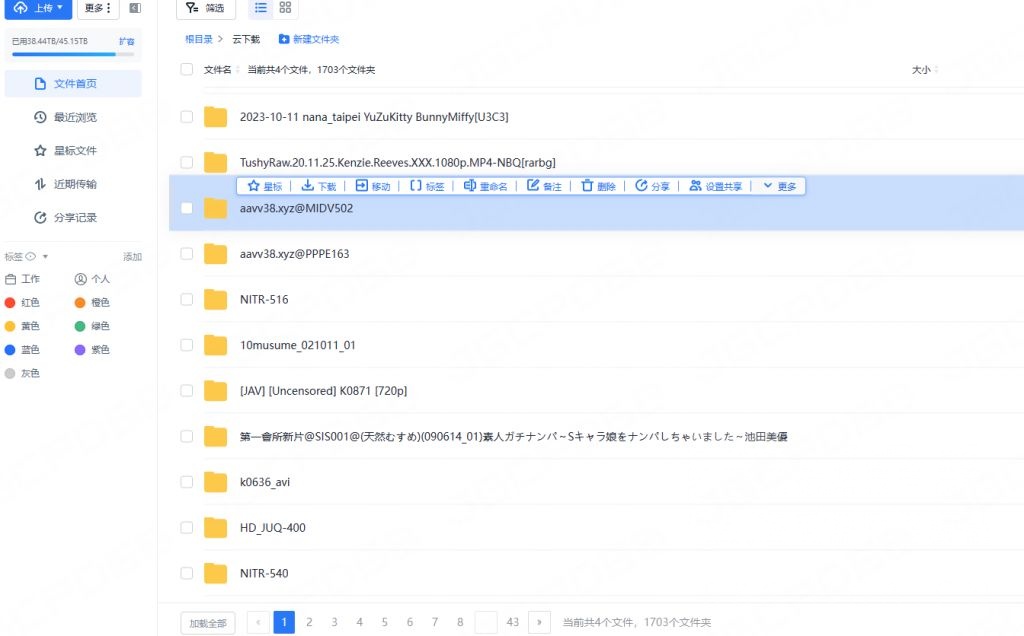Check the NITR-516 folder checkbox
The width and height of the screenshot is (1024, 636).
(x=186, y=299)
